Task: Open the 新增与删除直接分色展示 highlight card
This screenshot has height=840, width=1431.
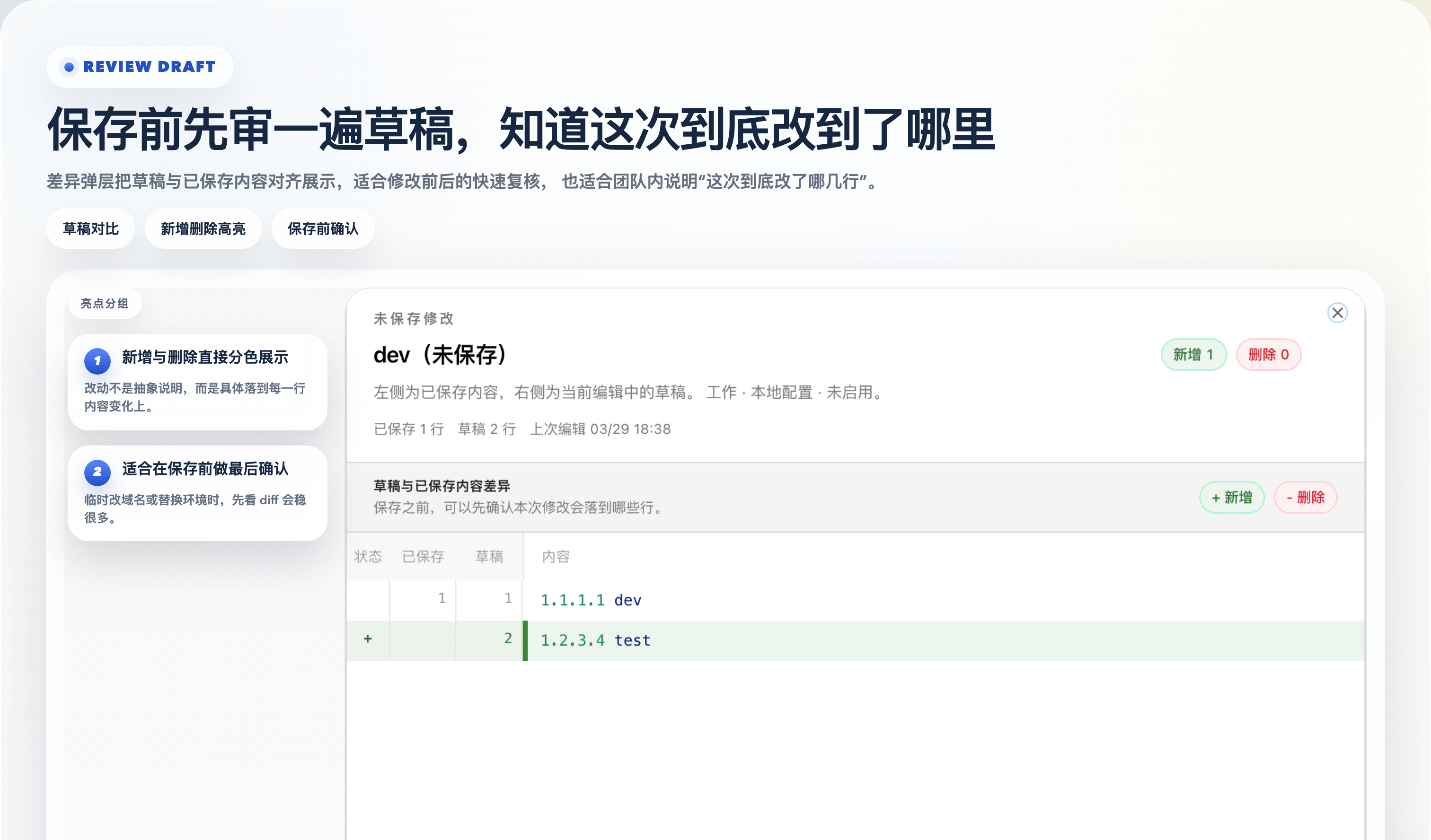Action: [x=198, y=382]
